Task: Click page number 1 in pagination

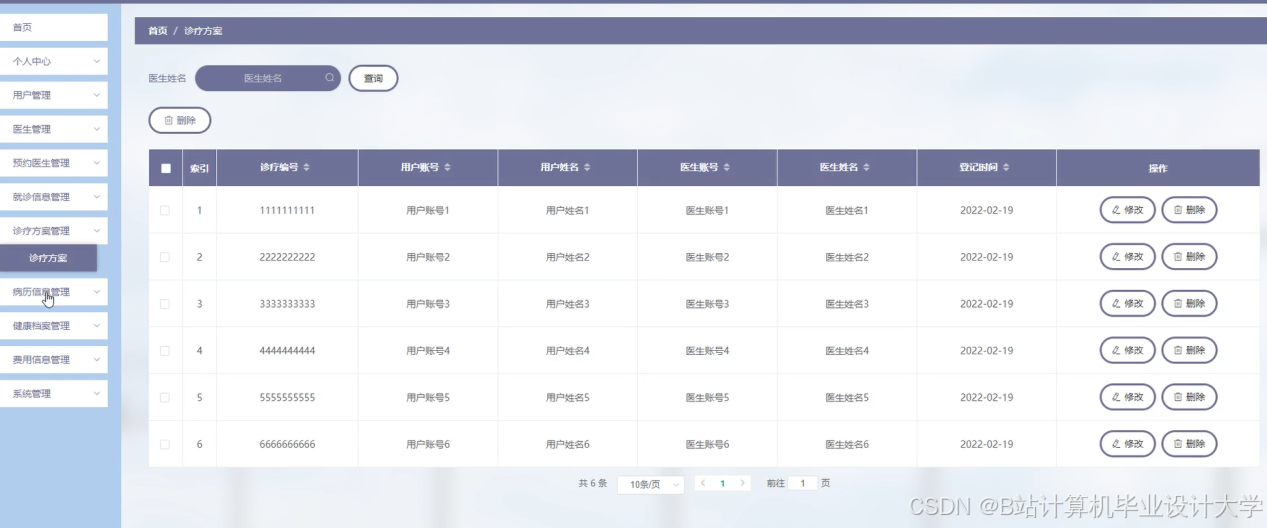Action: [722, 483]
